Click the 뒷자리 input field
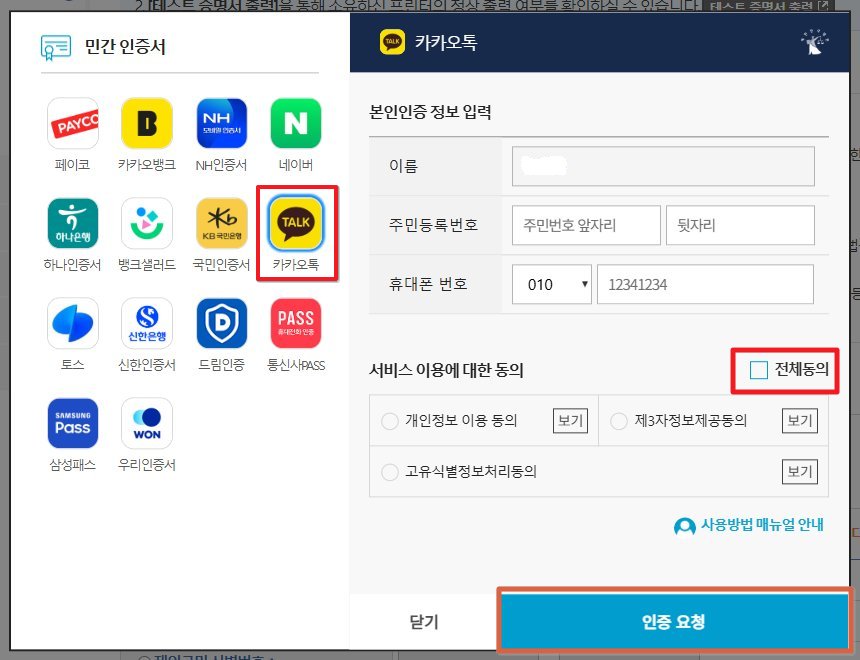Screen dimensions: 860x660 [740, 225]
